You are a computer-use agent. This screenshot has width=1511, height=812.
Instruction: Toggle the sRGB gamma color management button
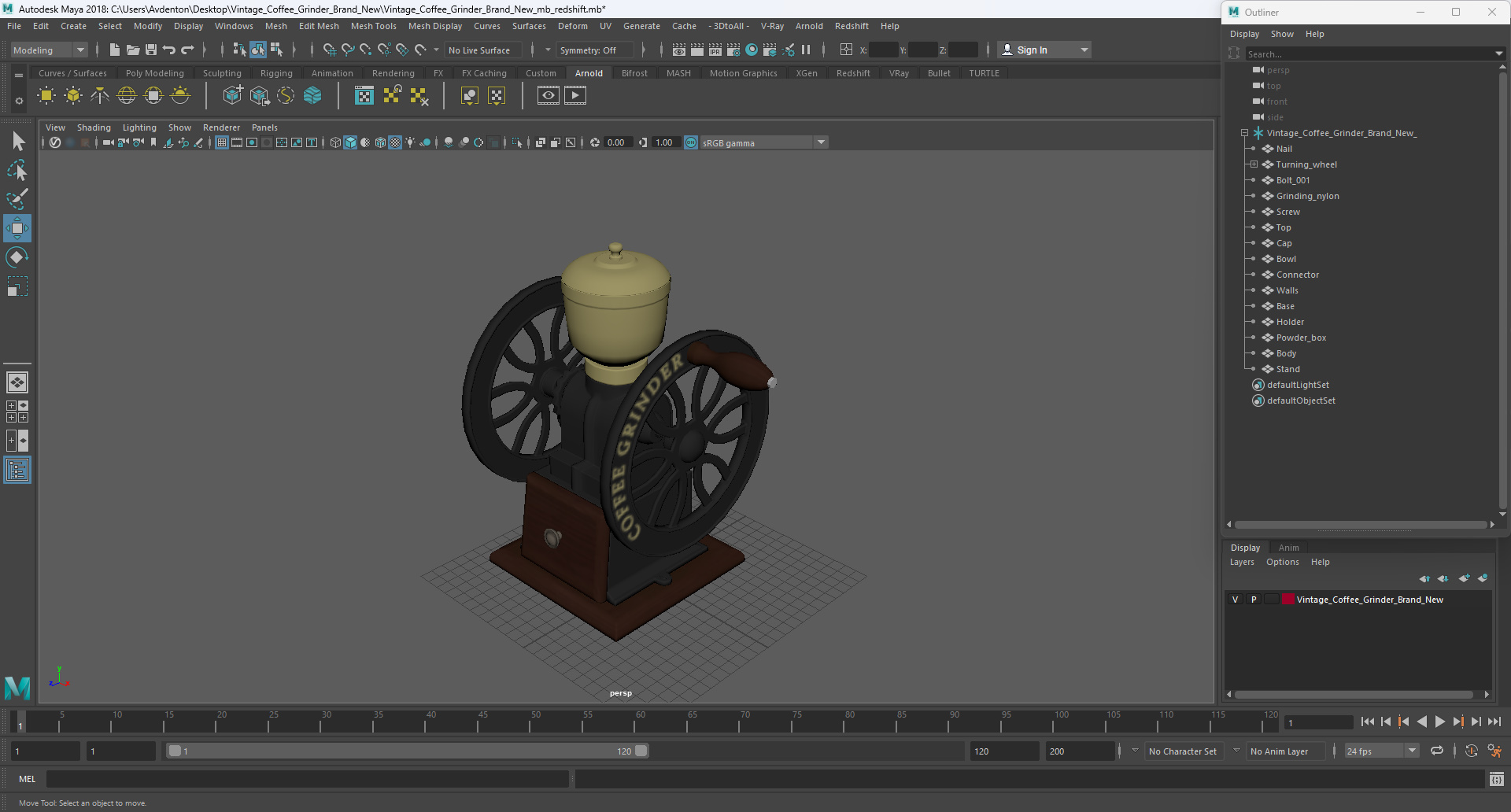click(691, 142)
